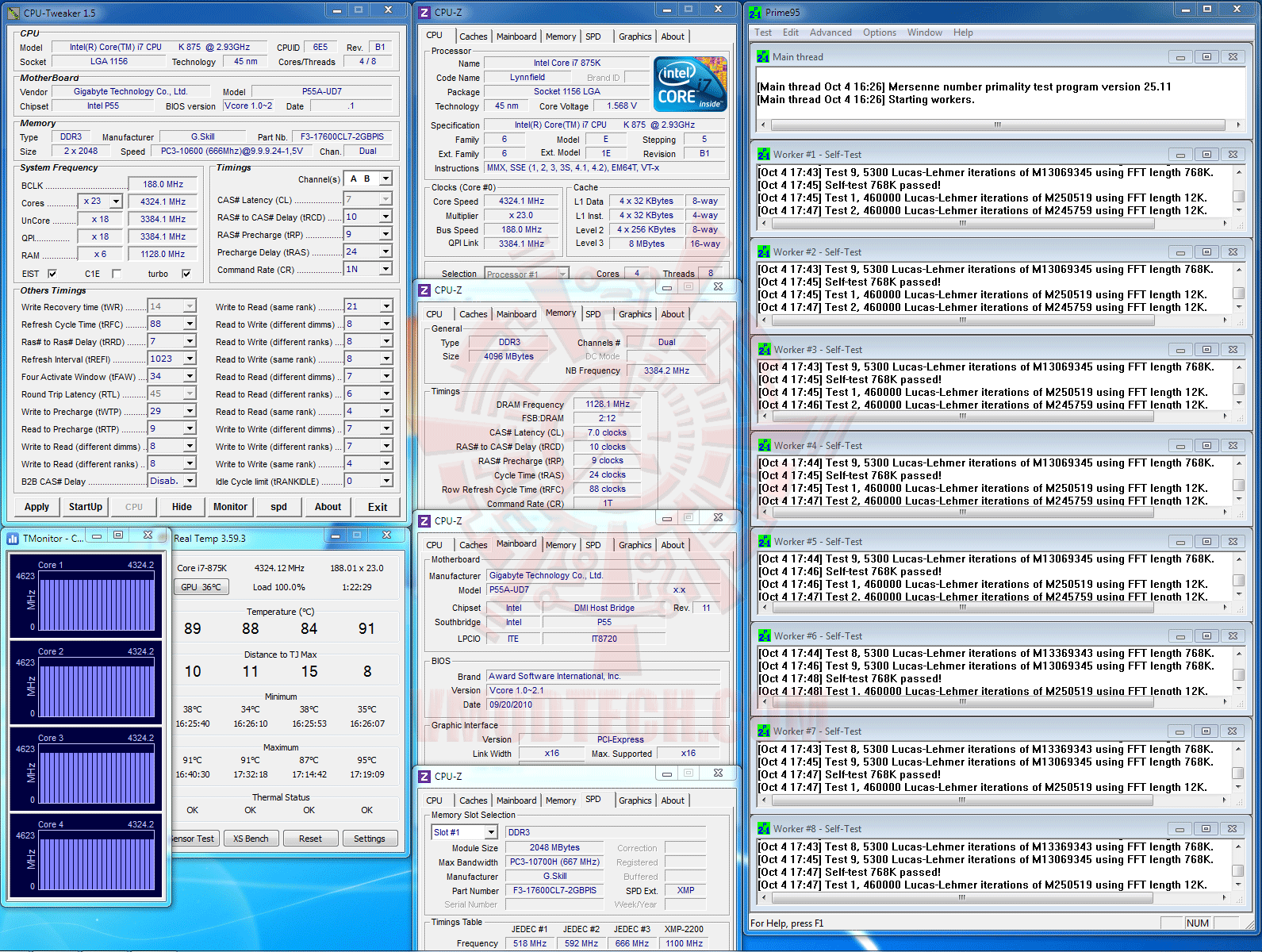Screen dimensions: 1262x952
Task: Open the Cores multiplier x23 dropdown
Action: point(116,202)
